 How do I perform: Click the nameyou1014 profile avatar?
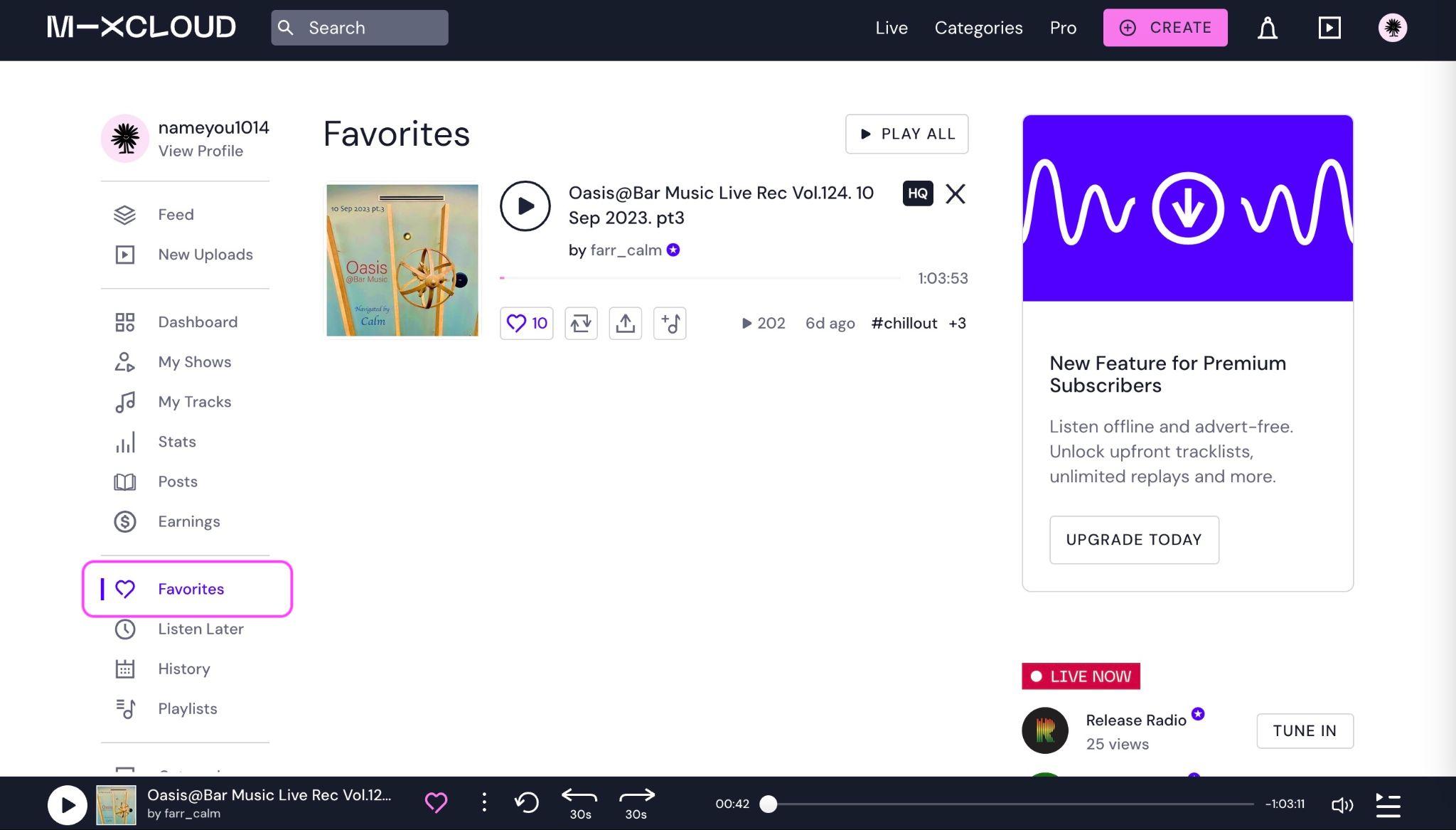125,138
